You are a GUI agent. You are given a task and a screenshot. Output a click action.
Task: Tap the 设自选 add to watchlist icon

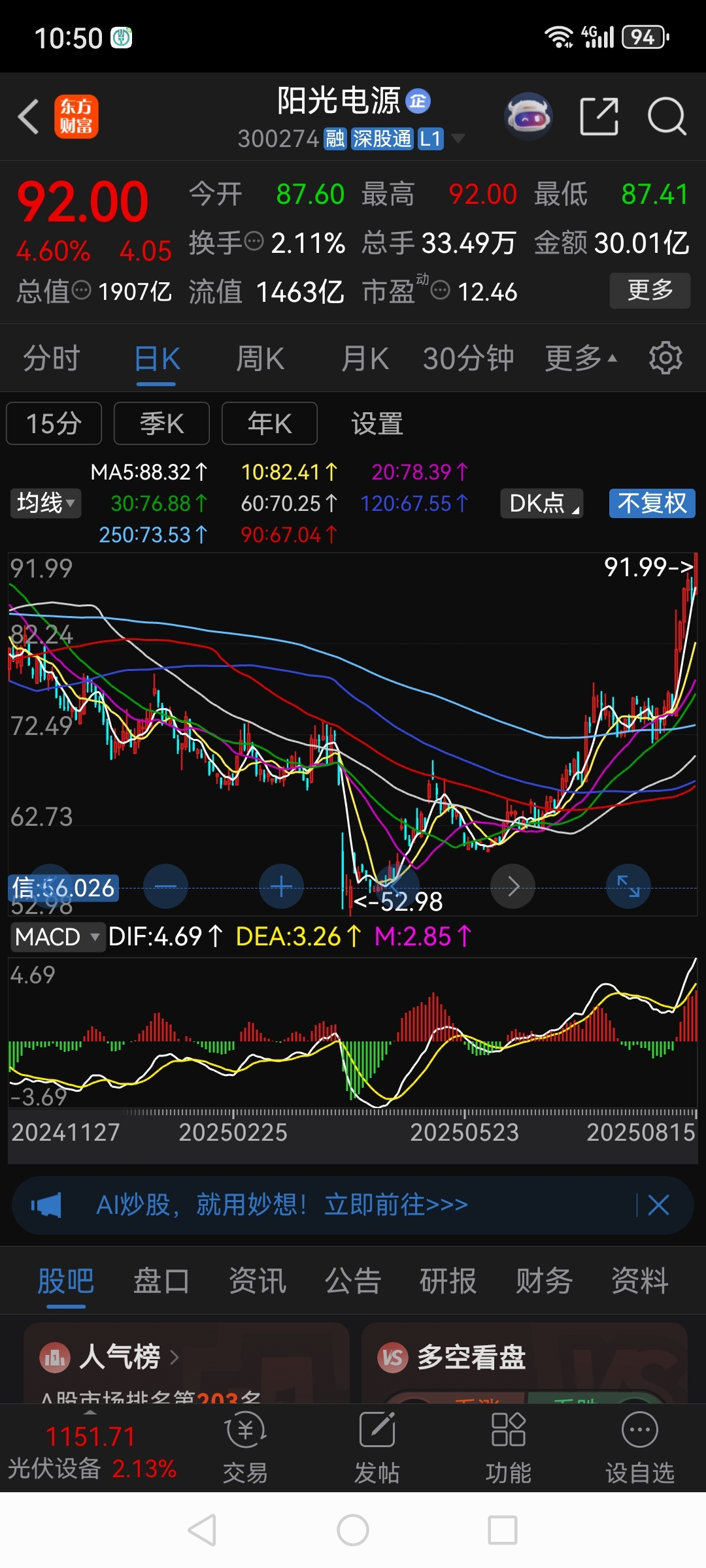click(640, 1430)
